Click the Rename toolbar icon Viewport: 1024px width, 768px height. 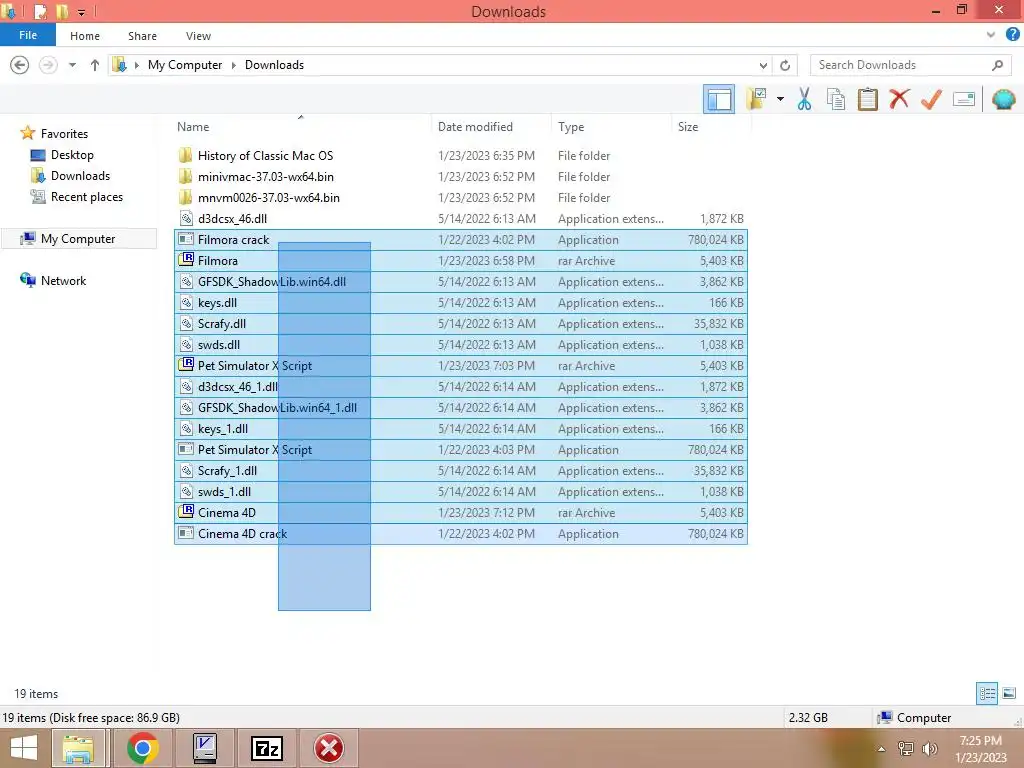(x=964, y=99)
